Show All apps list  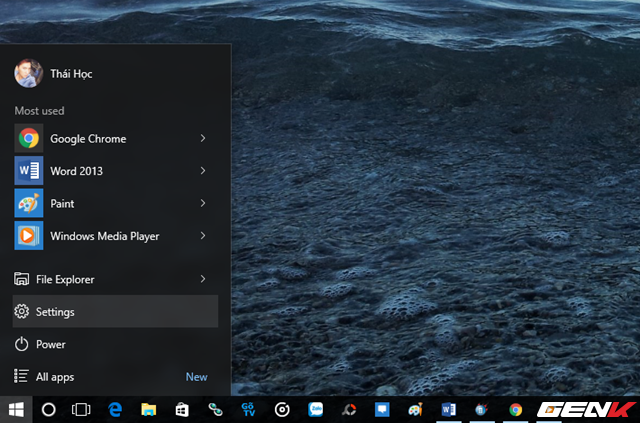55,377
